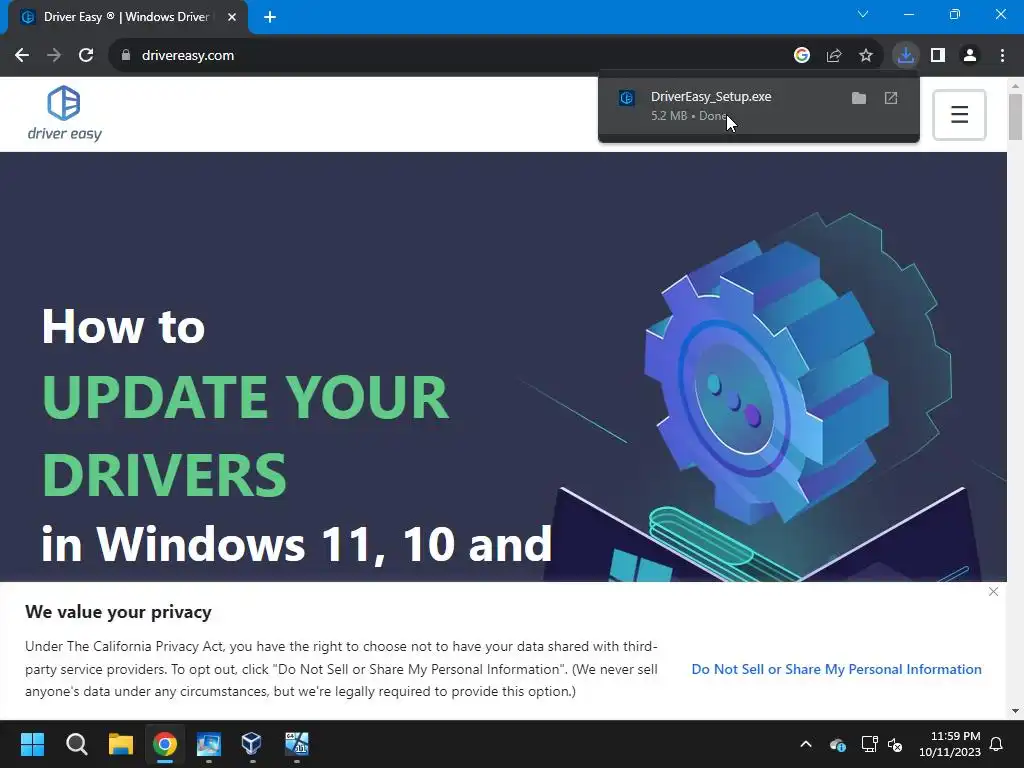
Task: Open the Windows Start menu
Action: click(x=32, y=744)
